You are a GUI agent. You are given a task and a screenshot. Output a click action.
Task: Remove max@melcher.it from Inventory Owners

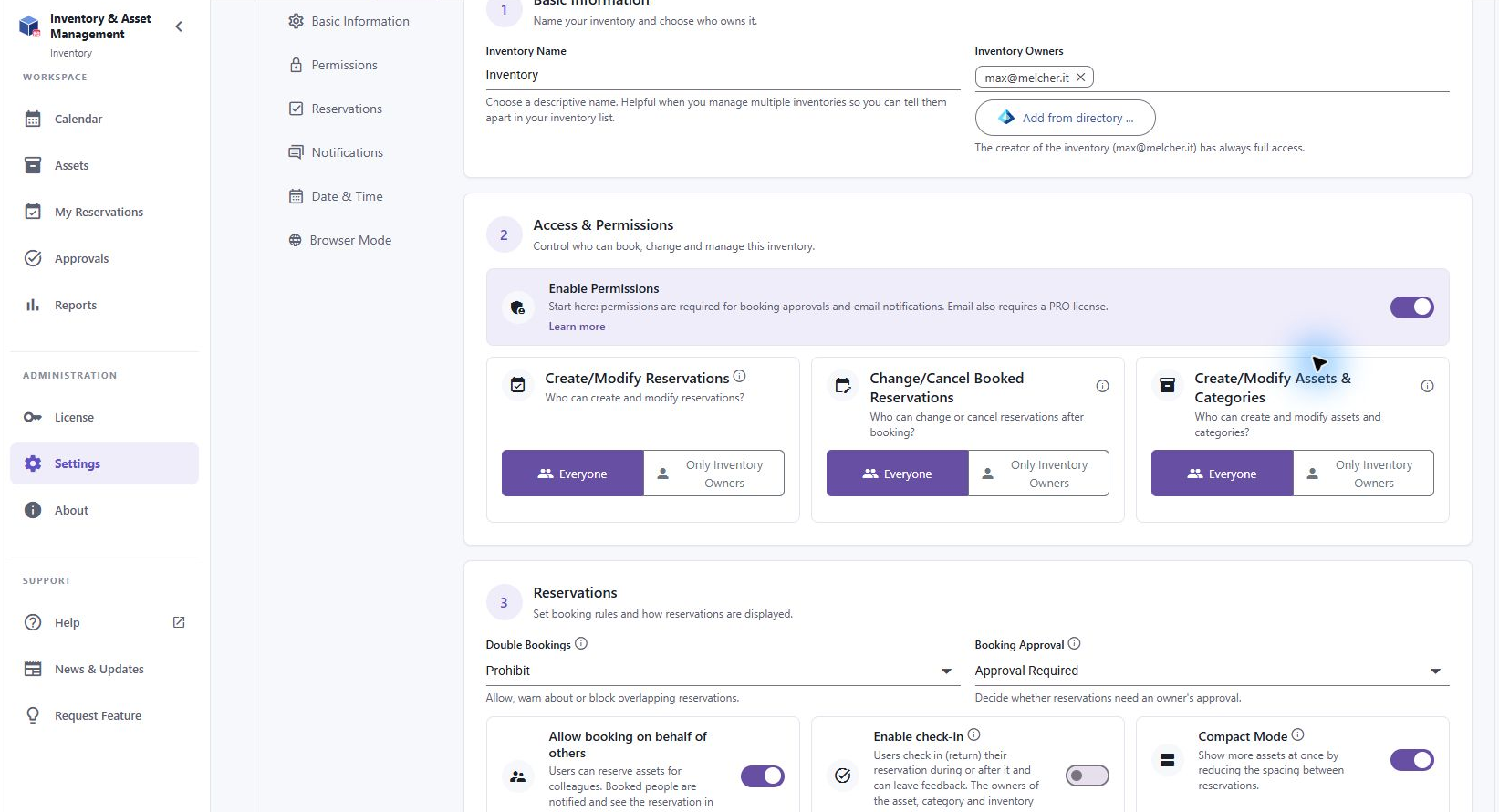click(1080, 78)
